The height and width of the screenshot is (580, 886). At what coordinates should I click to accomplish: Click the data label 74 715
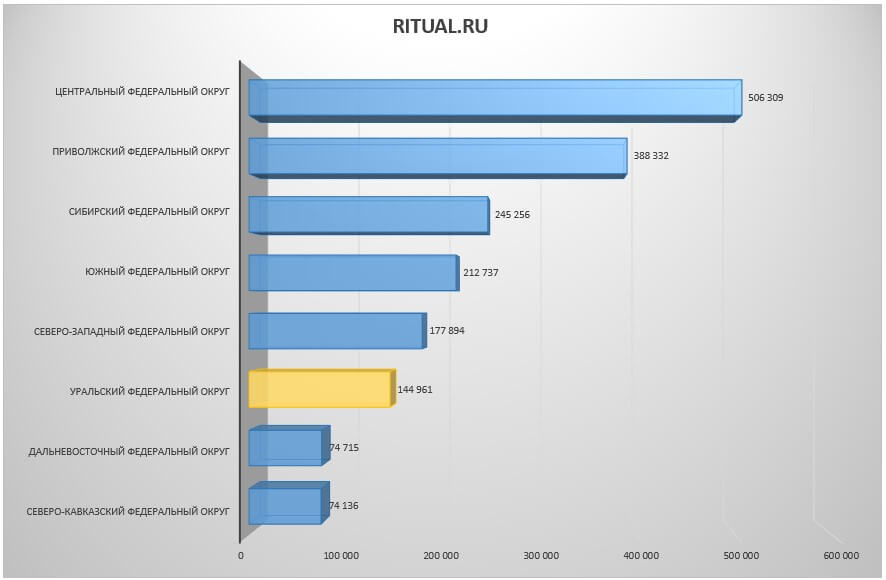pos(344,447)
